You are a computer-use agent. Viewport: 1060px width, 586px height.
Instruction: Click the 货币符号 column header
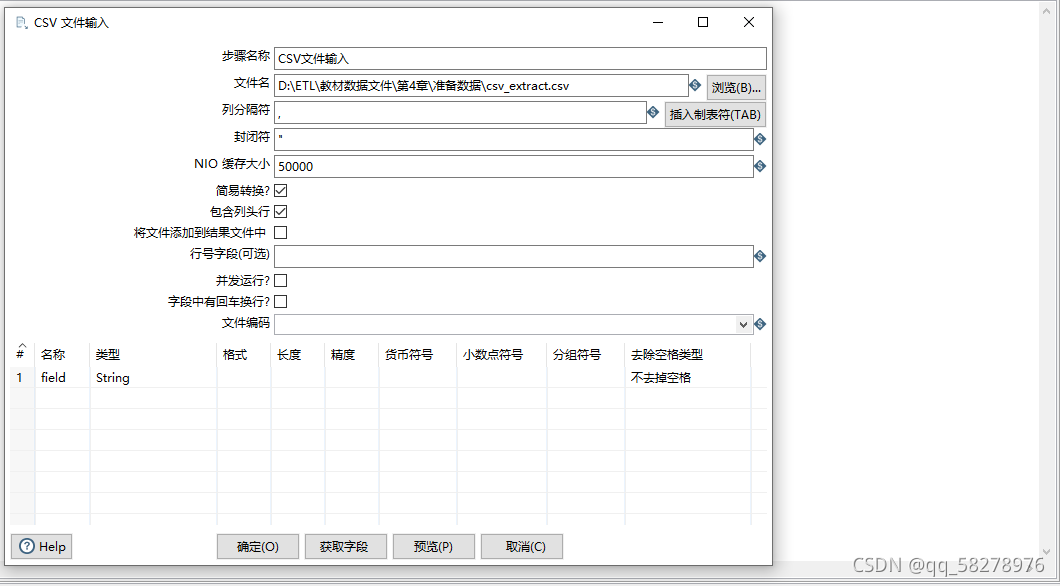[x=418, y=355]
